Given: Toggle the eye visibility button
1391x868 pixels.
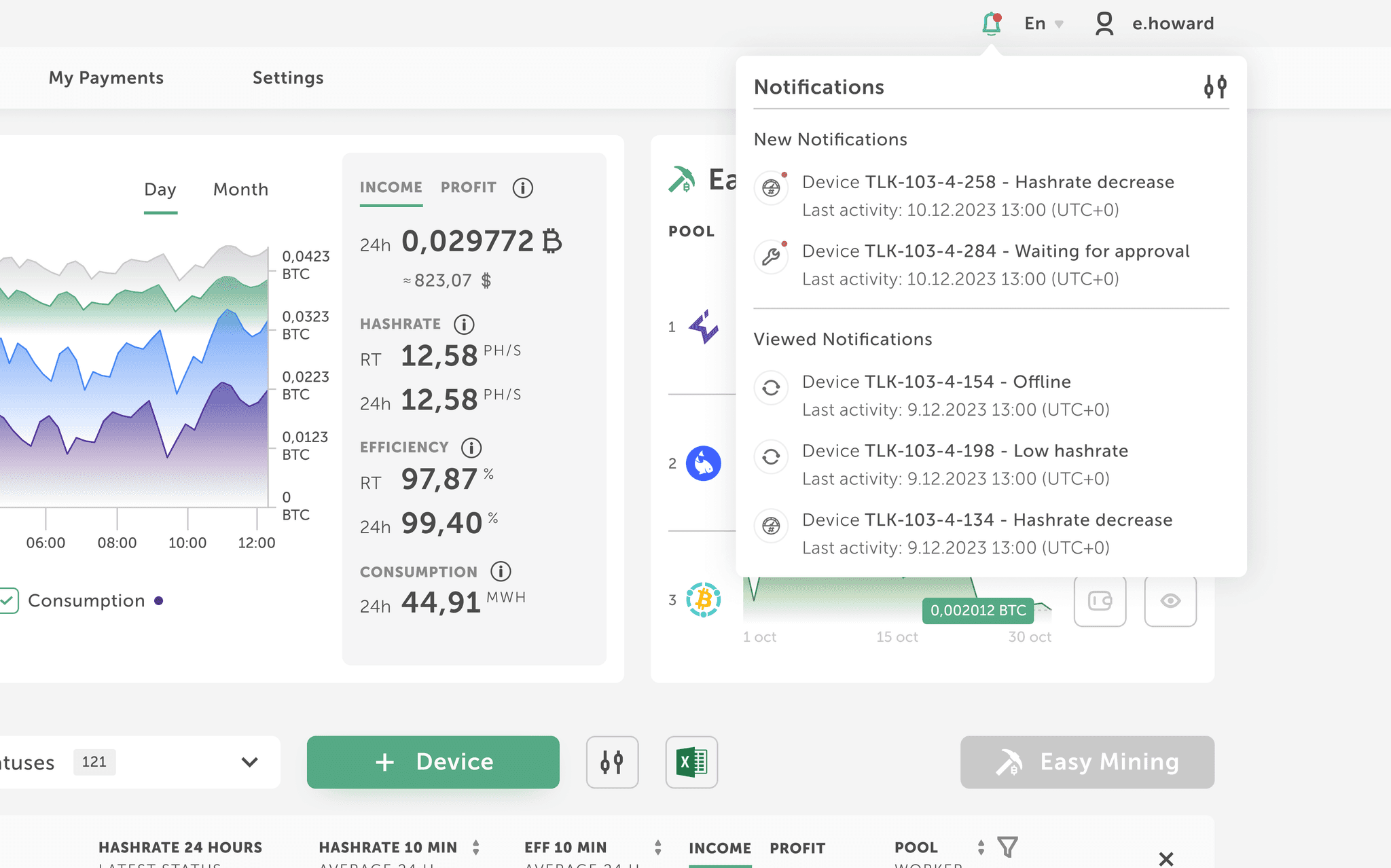Looking at the screenshot, I should click(1170, 601).
